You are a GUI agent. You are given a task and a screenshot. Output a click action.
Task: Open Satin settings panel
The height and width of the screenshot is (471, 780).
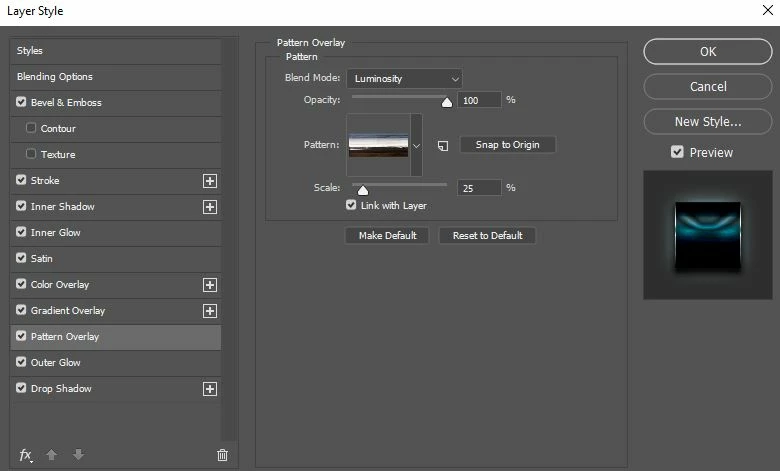point(41,259)
